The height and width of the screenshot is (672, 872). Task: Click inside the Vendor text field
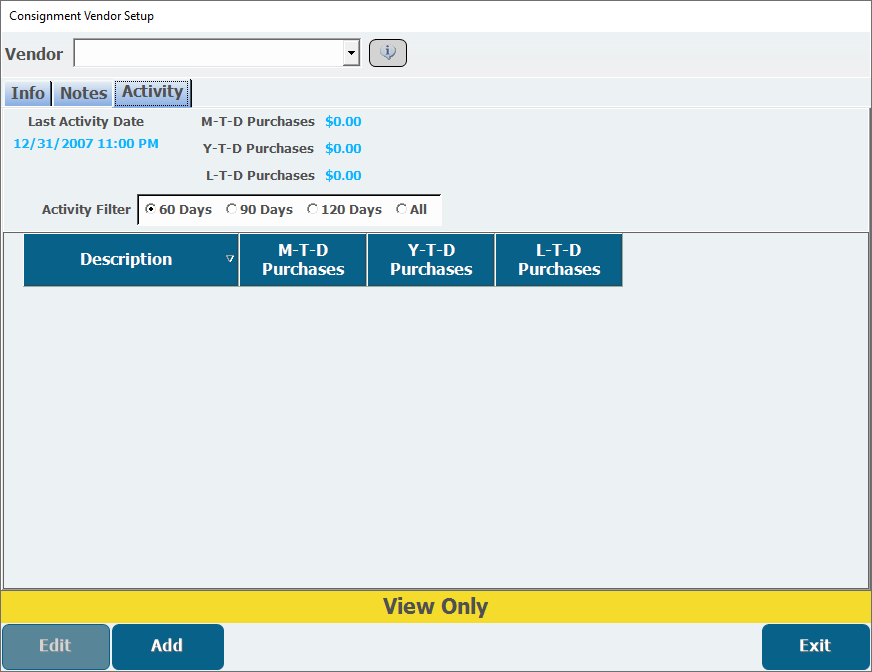click(x=208, y=53)
